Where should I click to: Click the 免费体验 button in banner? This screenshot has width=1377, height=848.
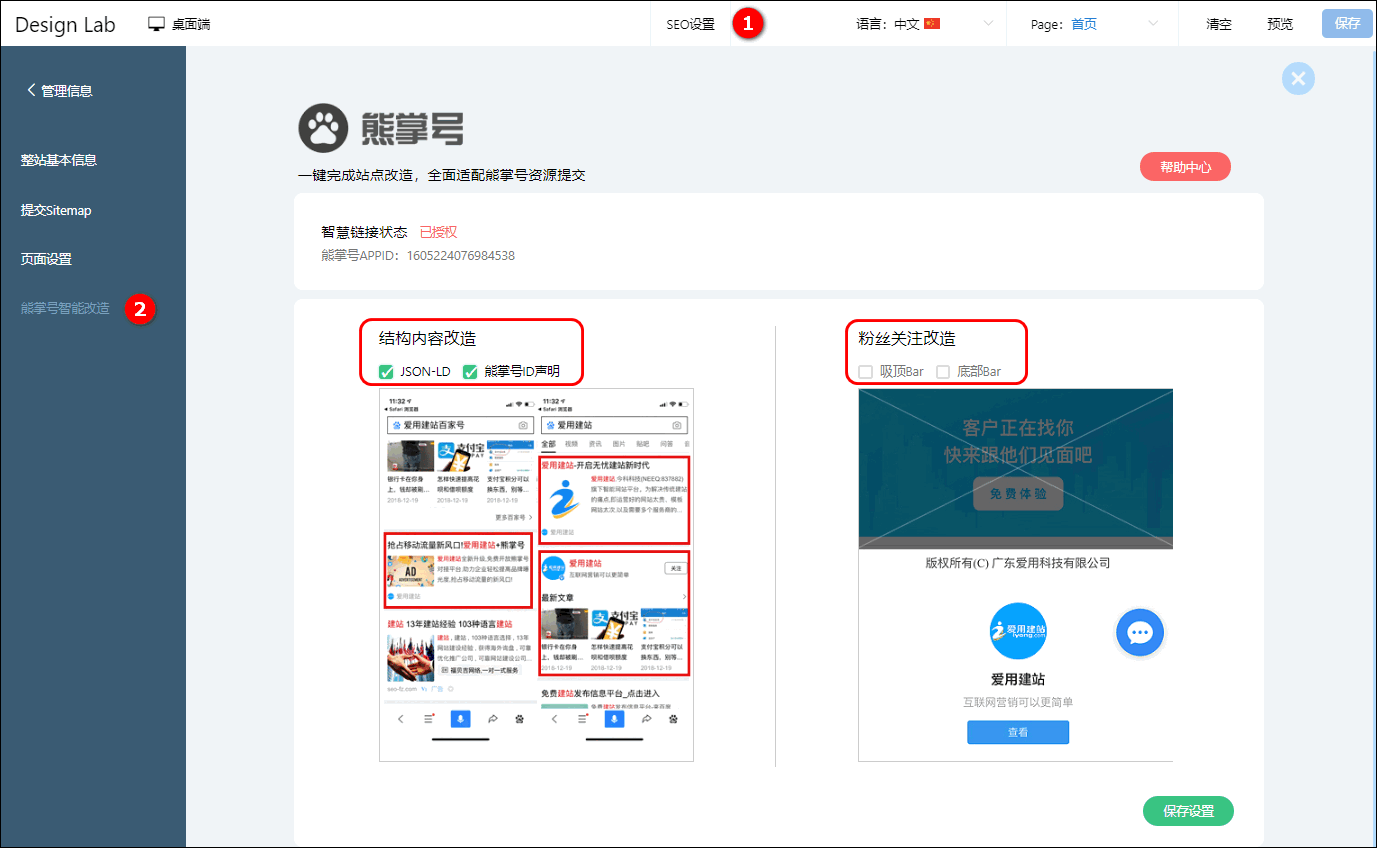point(1018,494)
